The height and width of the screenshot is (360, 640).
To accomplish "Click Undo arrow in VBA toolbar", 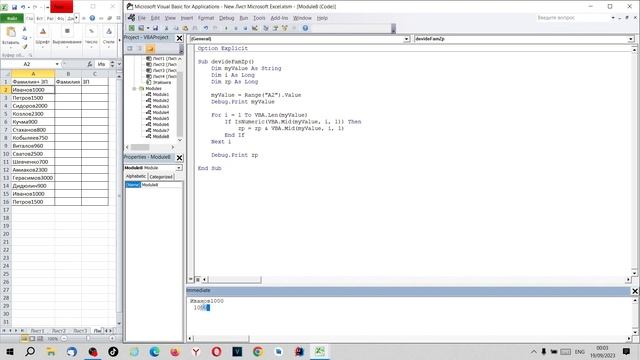I will click(206, 28).
